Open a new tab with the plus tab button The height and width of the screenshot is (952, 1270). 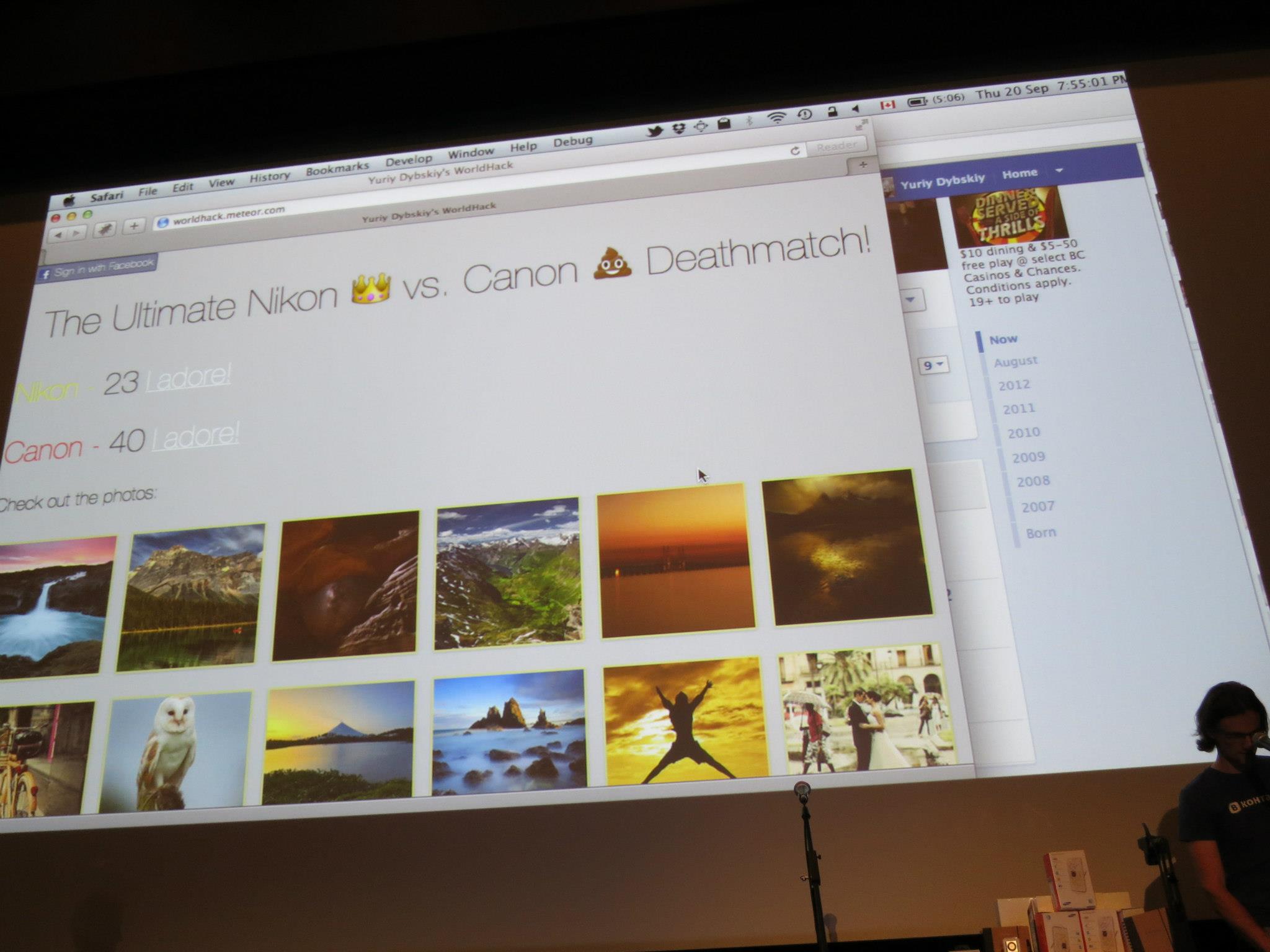[863, 165]
